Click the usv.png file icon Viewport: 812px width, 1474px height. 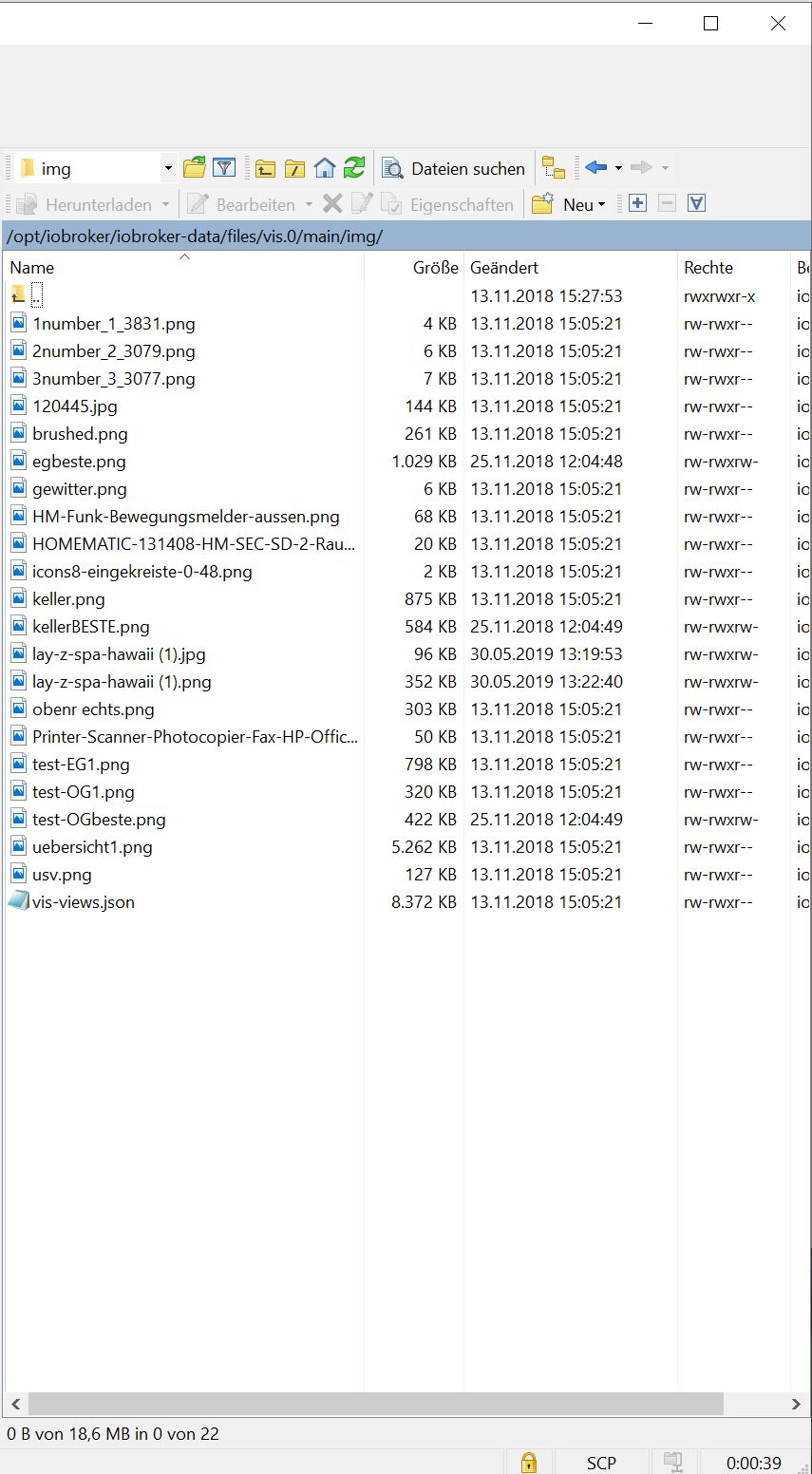[x=18, y=874]
